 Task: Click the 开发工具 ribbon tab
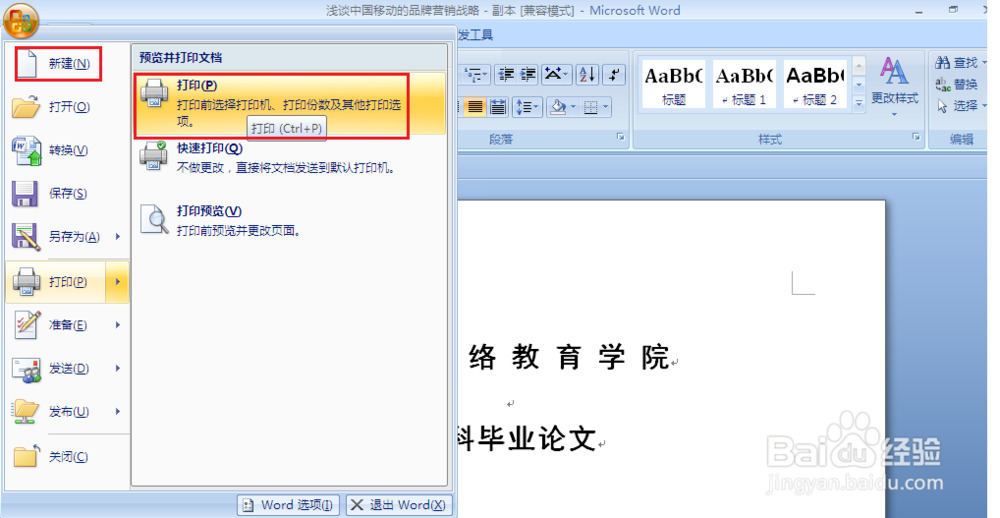pyautogui.click(x=475, y=34)
